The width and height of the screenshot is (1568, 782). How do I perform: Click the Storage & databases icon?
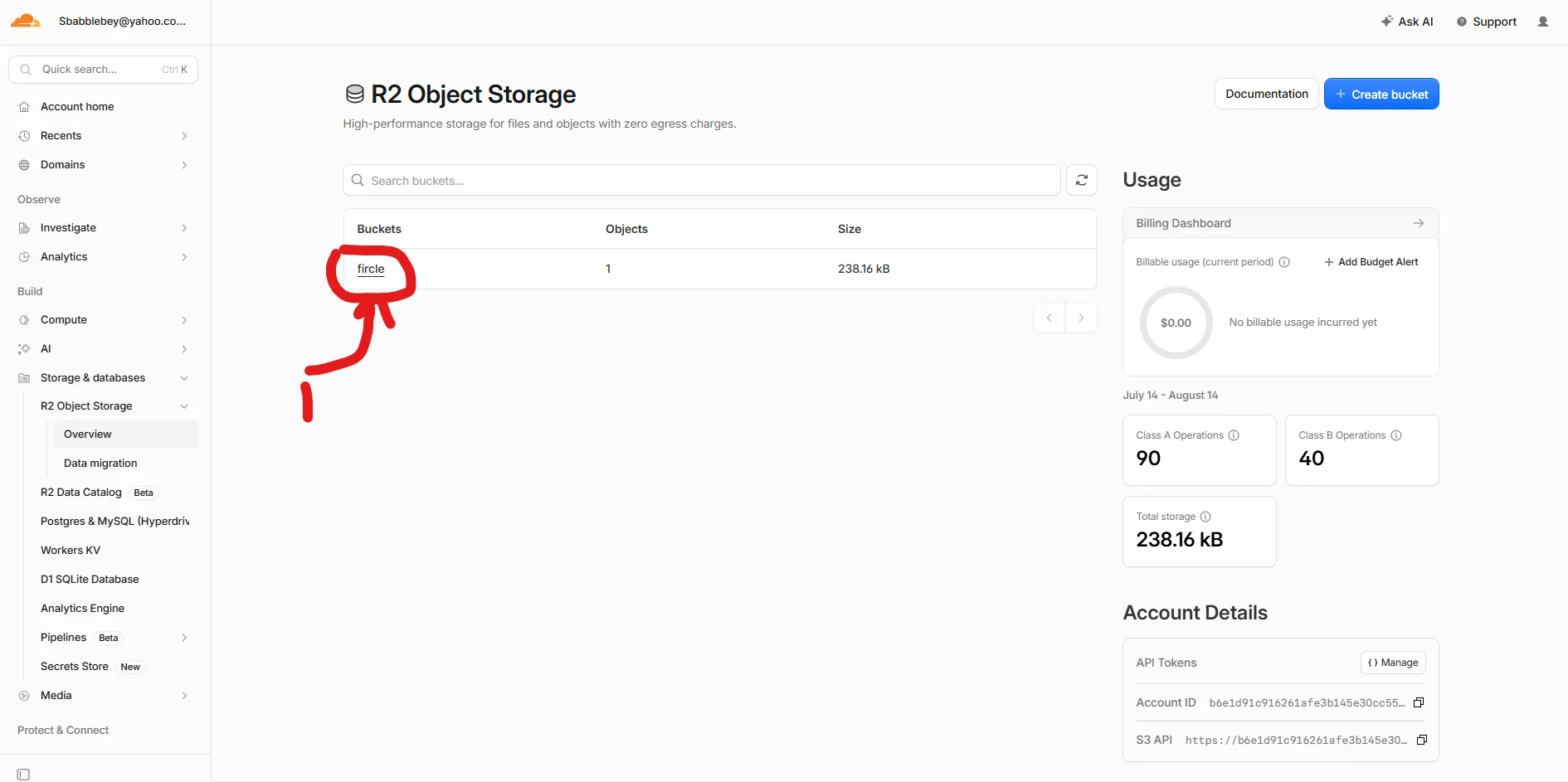click(x=24, y=378)
